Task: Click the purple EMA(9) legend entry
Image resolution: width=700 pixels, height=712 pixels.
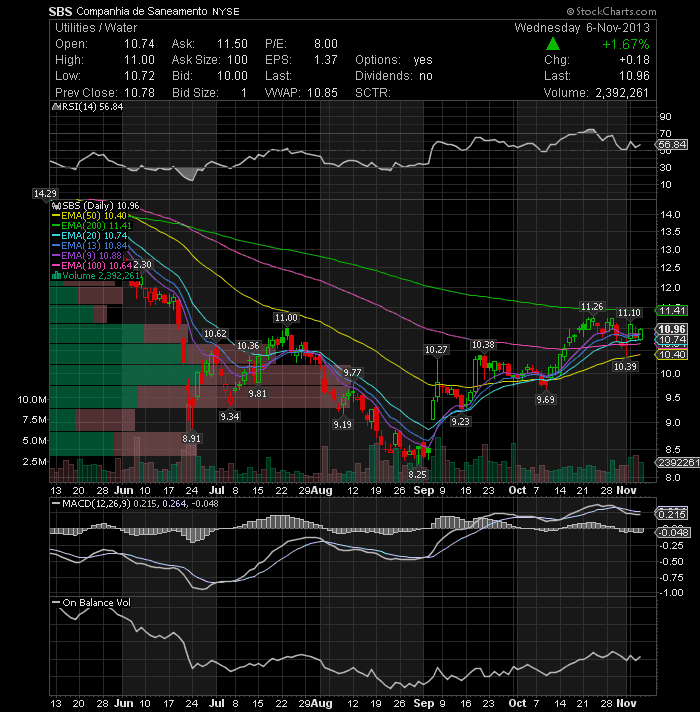Action: coord(87,256)
